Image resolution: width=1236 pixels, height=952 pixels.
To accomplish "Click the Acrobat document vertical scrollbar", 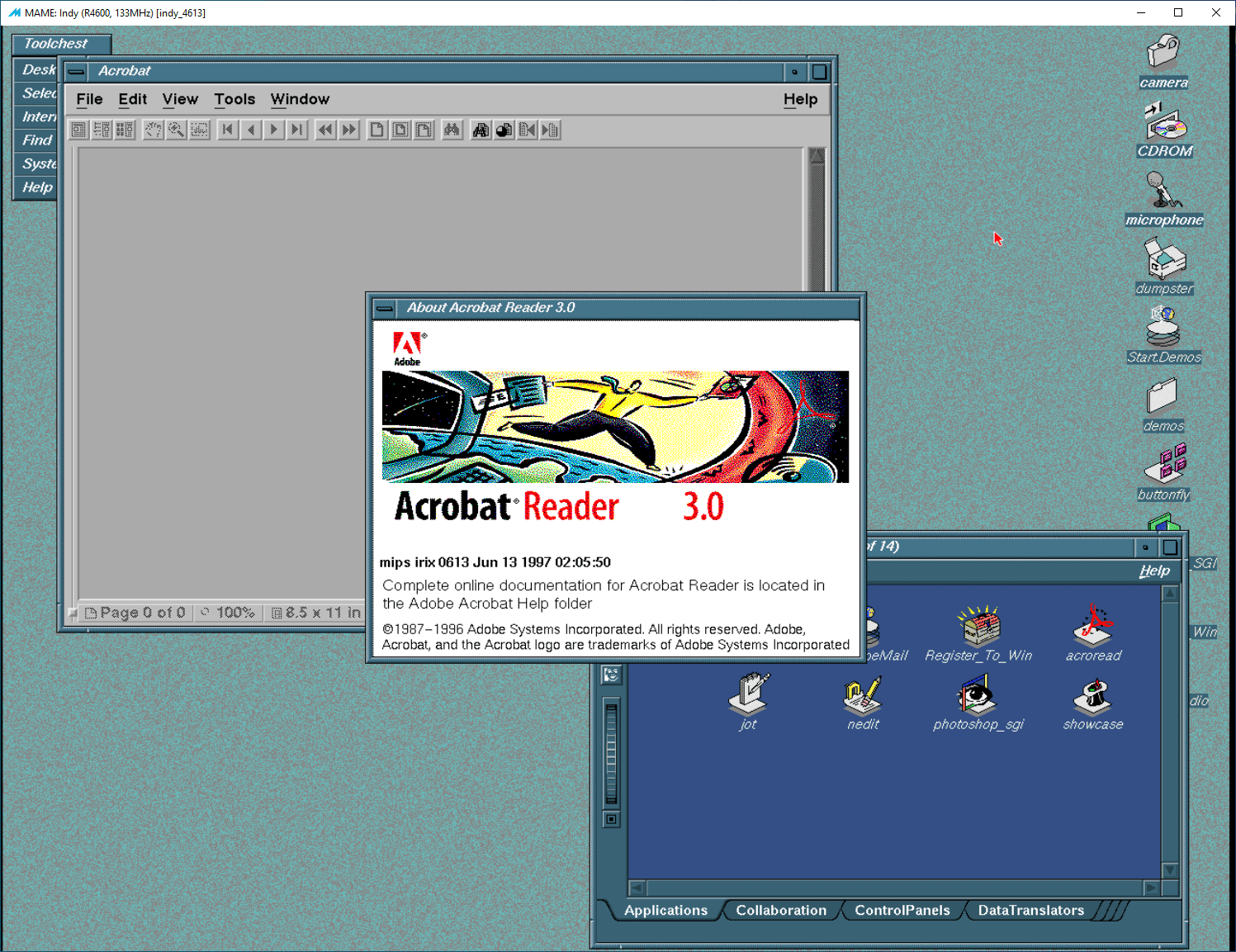I will [x=817, y=220].
